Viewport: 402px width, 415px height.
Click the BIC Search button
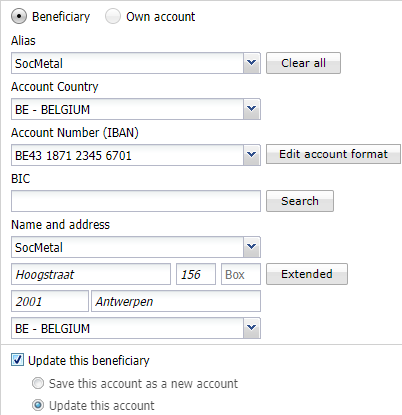pos(300,201)
